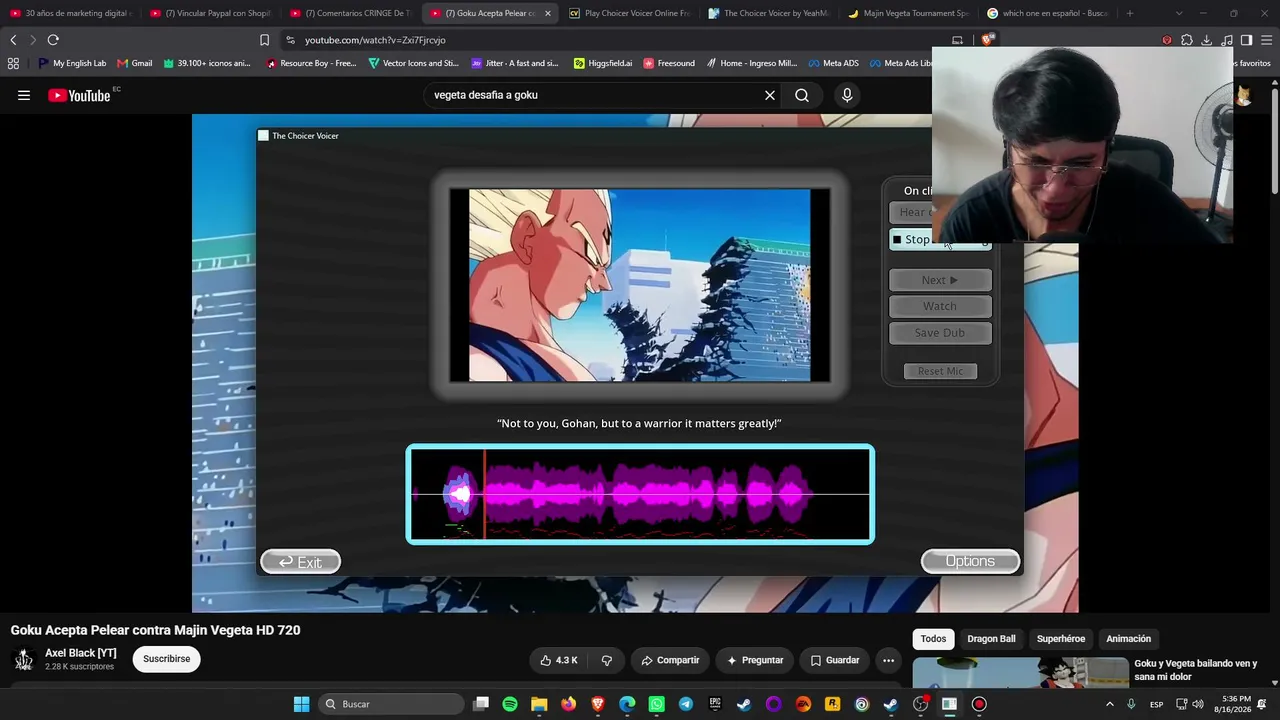Image resolution: width=1280 pixels, height=720 pixels.
Task: Click the Watch button in Choicer Voicer
Action: 940,306
